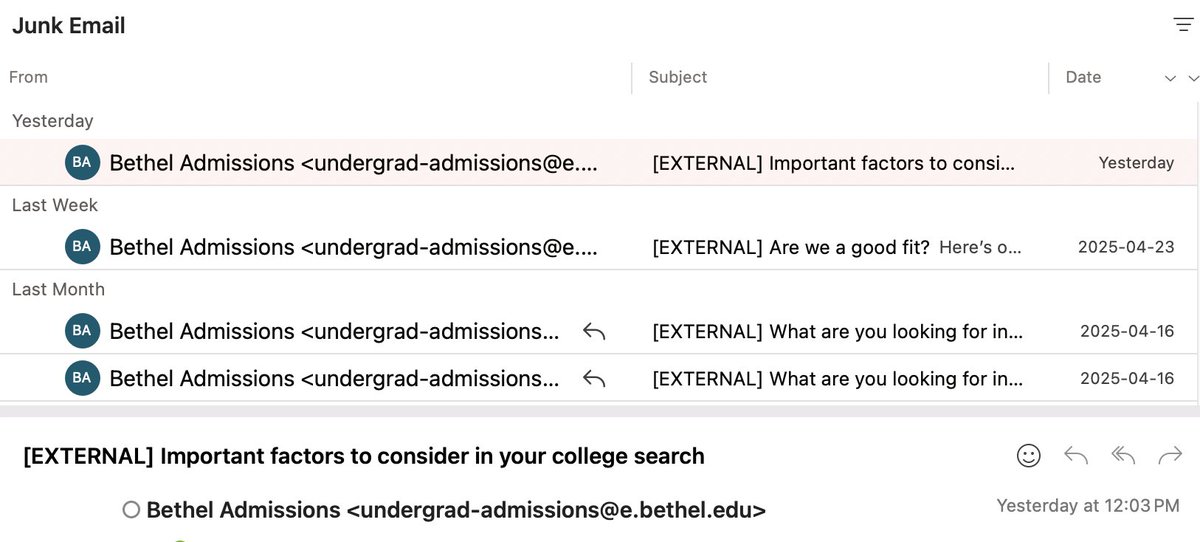The width and height of the screenshot is (1200, 542).
Task: Click the Reply arrow icon in reading pane
Action: click(1076, 456)
